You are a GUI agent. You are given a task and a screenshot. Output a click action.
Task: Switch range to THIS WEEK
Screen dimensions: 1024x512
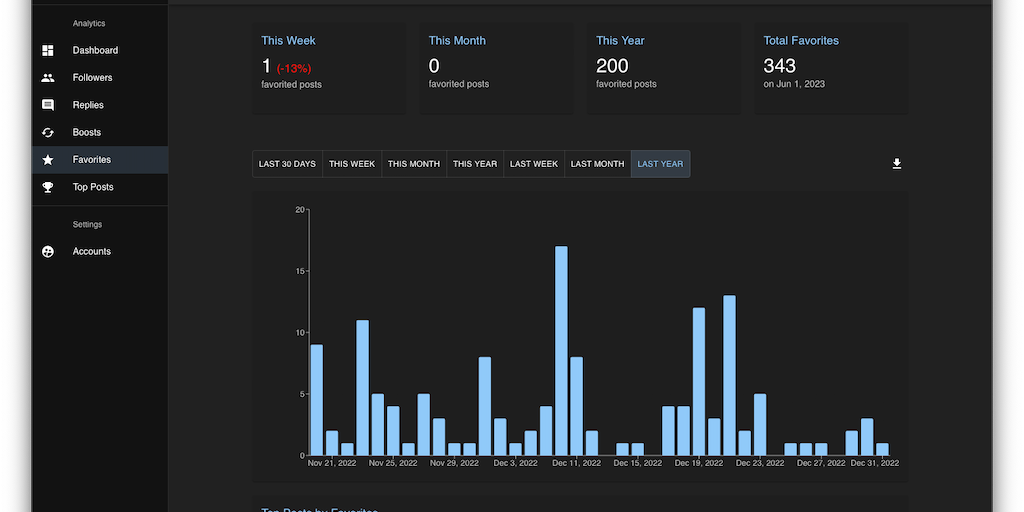pyautogui.click(x=352, y=164)
